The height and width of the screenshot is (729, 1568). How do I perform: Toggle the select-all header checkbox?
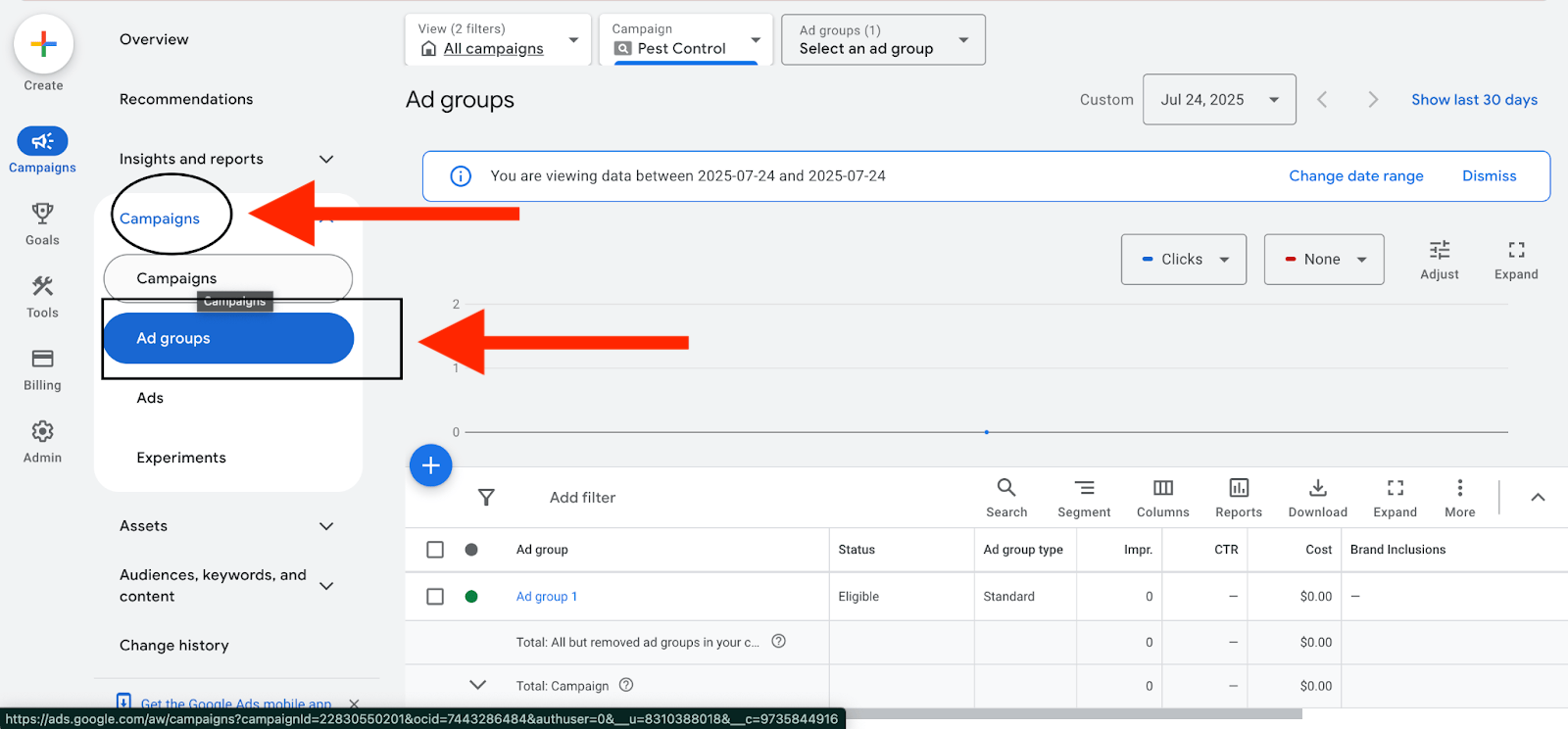pyautogui.click(x=435, y=550)
